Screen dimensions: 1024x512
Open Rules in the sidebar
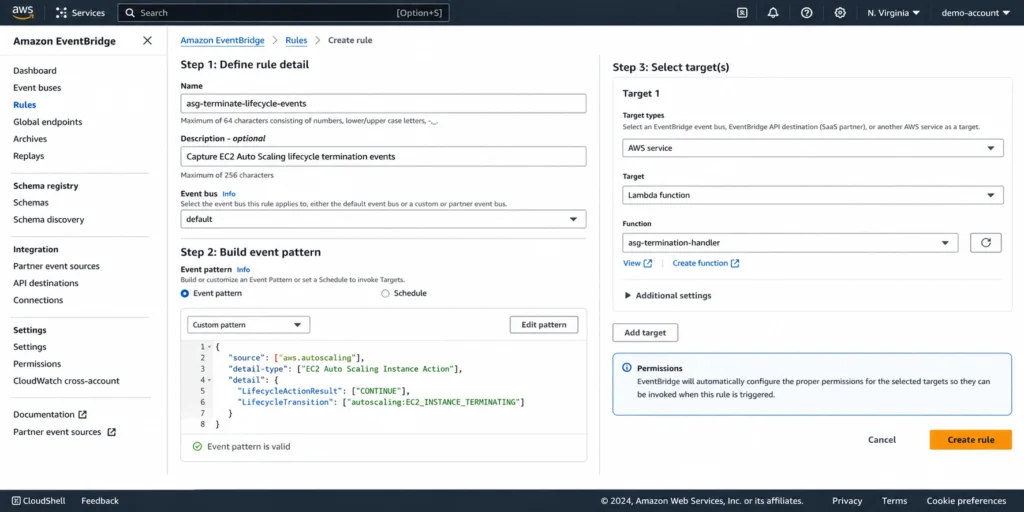[x=25, y=104]
